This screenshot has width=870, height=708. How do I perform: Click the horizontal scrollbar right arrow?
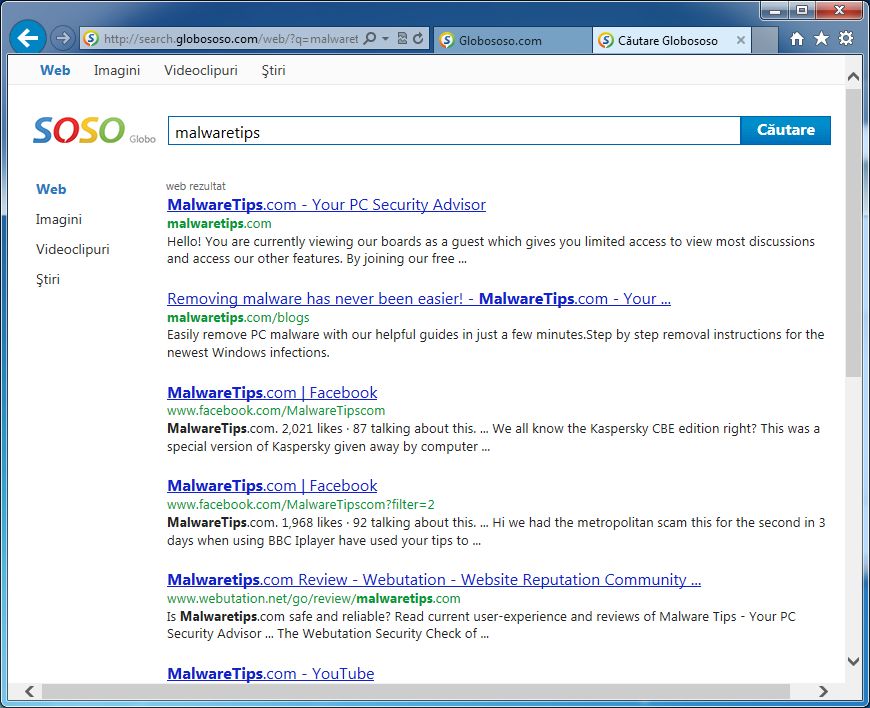click(x=823, y=691)
